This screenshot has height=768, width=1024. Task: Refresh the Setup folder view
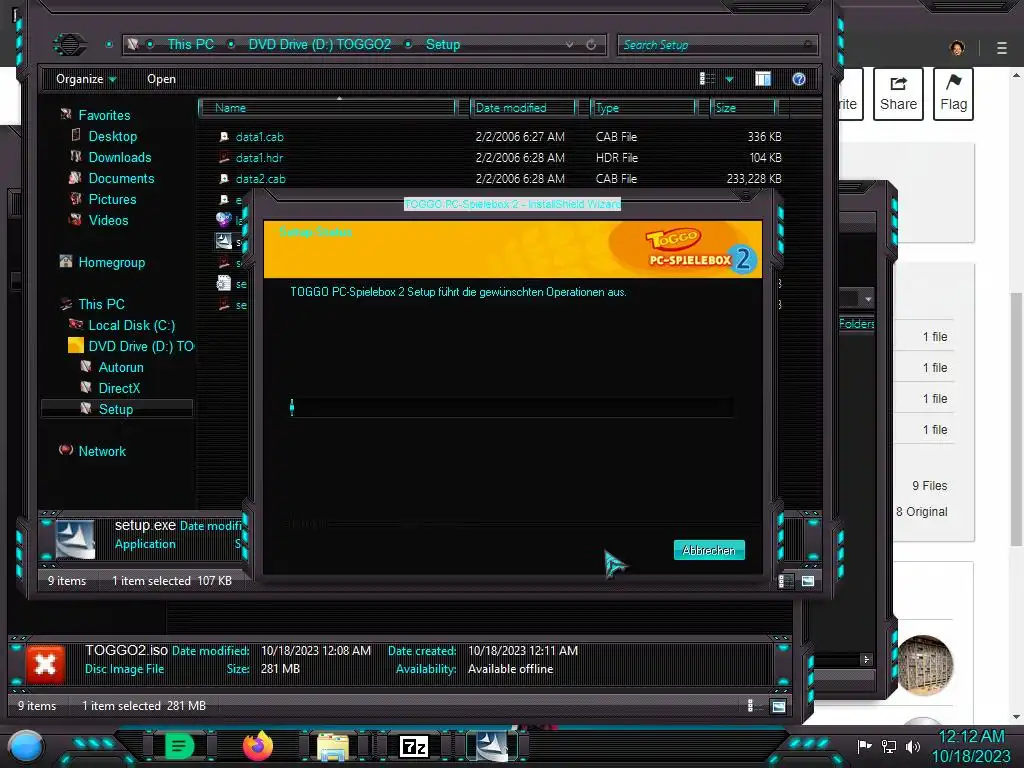[591, 44]
